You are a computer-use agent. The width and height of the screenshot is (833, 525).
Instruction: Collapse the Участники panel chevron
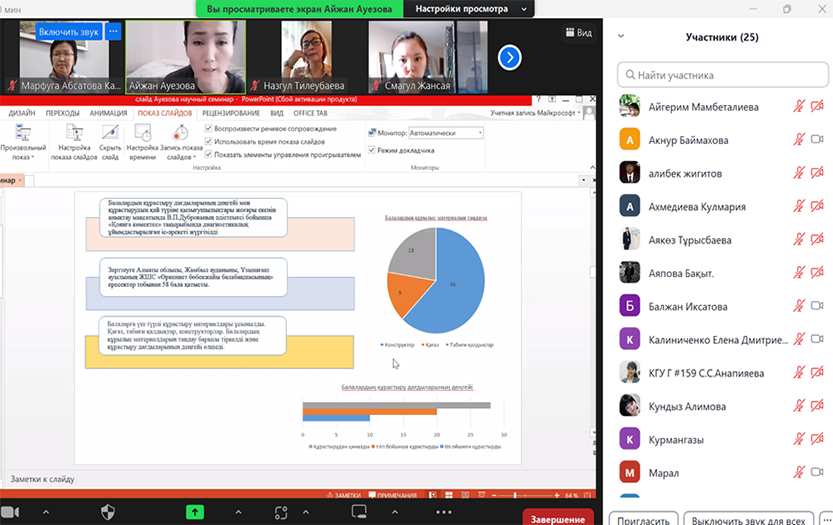621,37
